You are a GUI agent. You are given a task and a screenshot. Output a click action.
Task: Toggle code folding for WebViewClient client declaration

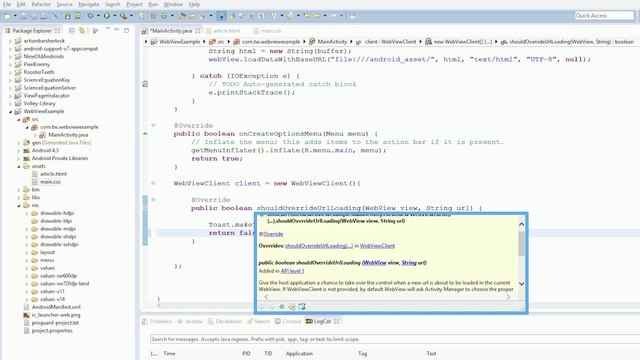(x=153, y=183)
